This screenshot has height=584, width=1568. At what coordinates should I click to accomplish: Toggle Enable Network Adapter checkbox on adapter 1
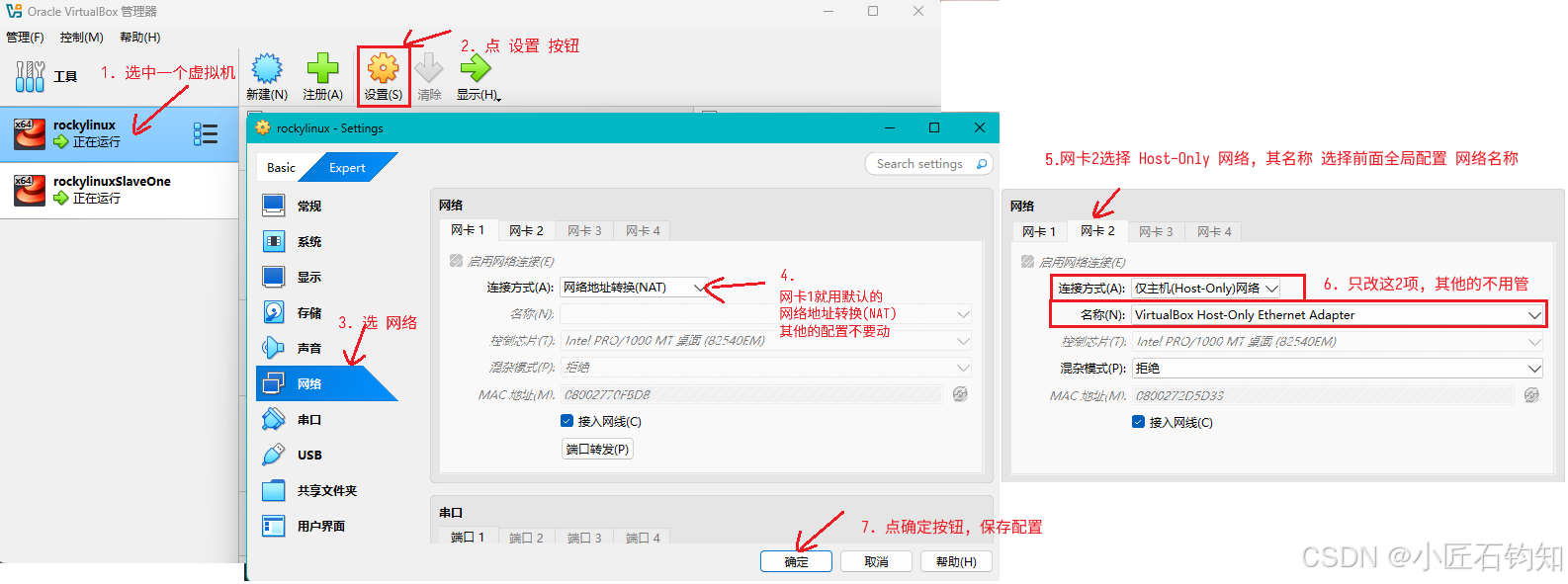pyautogui.click(x=456, y=261)
